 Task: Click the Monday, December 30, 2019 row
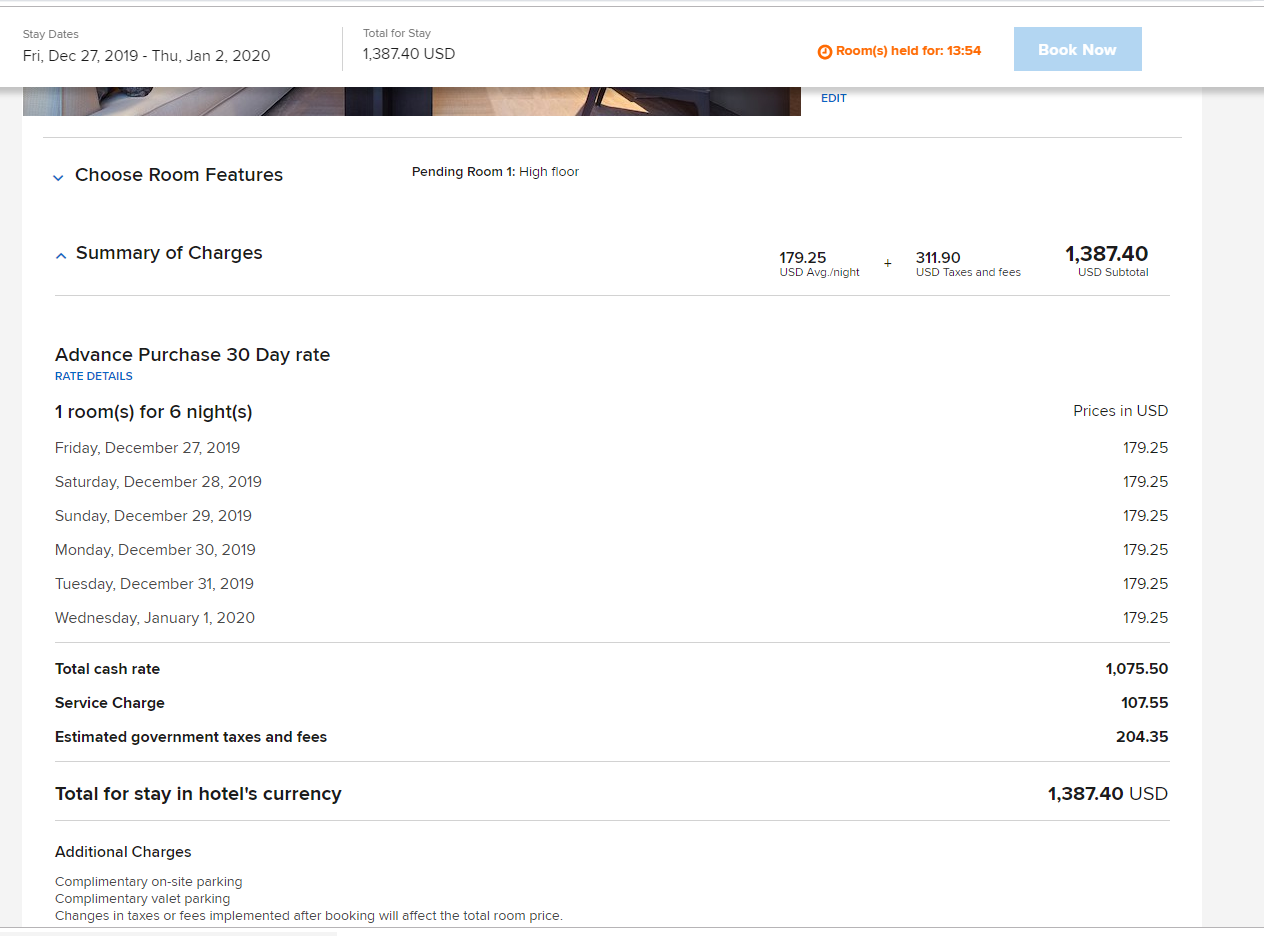click(611, 550)
